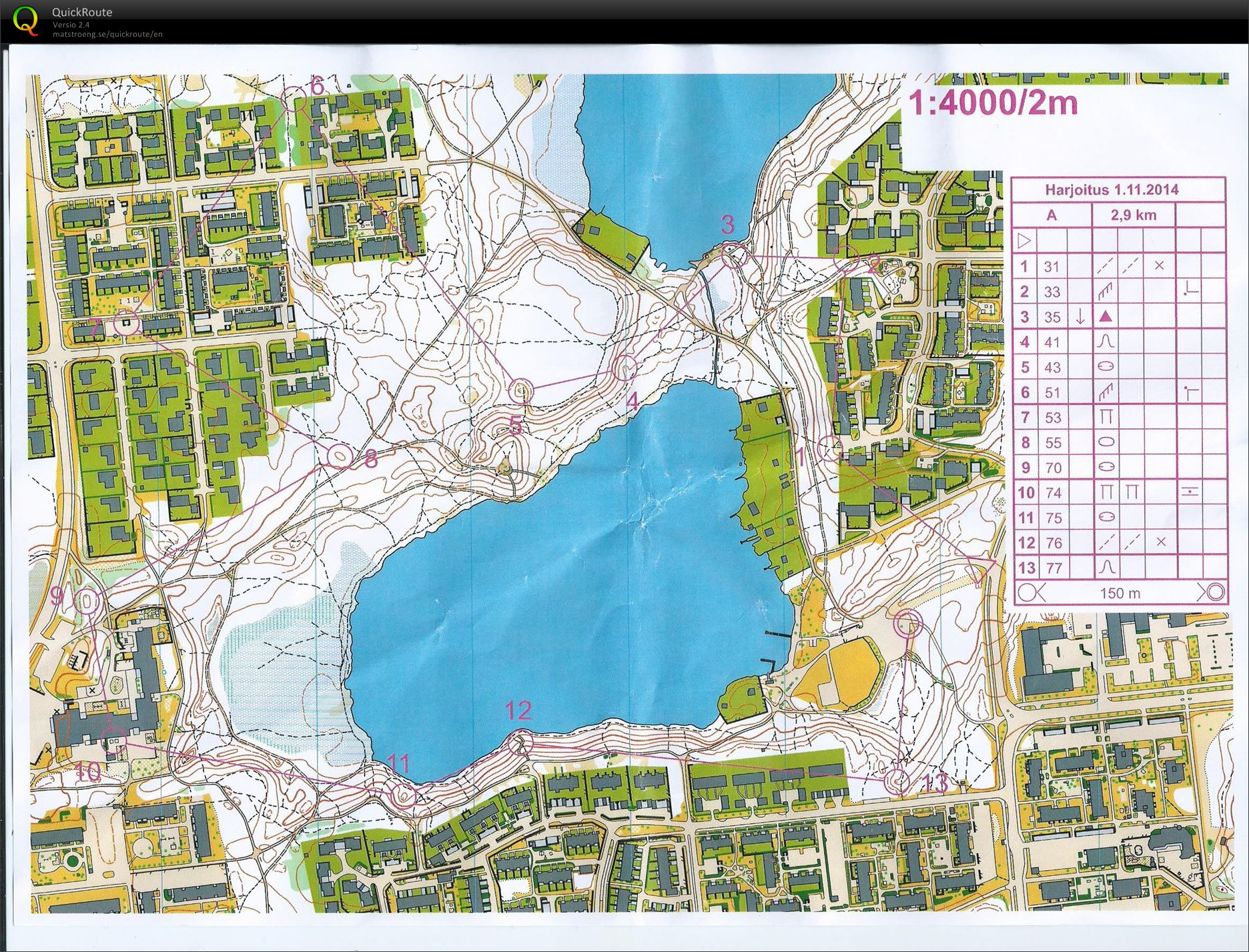Screen dimensions: 1249x952
Task: Click control code "53" in the table
Action: (1052, 418)
